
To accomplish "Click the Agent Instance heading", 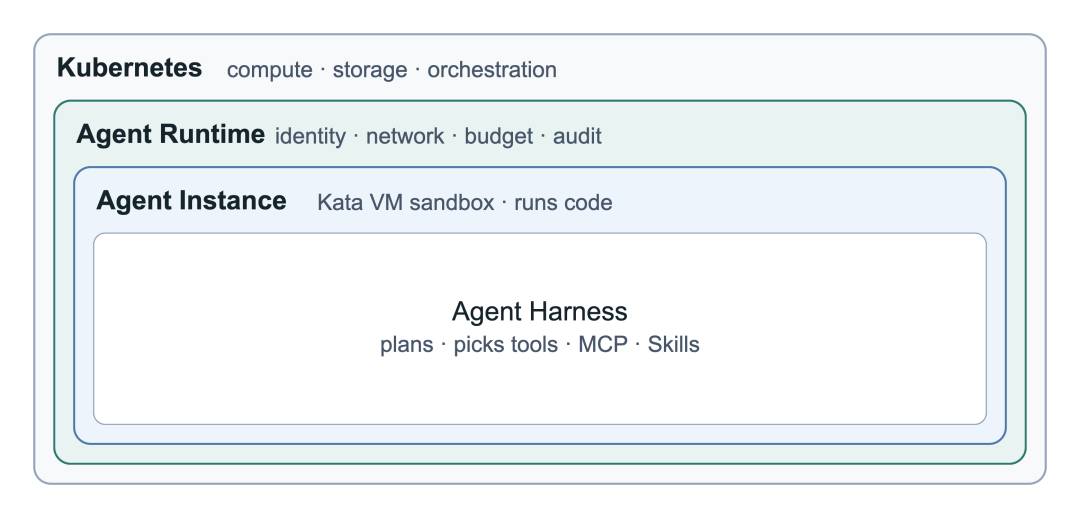I will click(191, 200).
